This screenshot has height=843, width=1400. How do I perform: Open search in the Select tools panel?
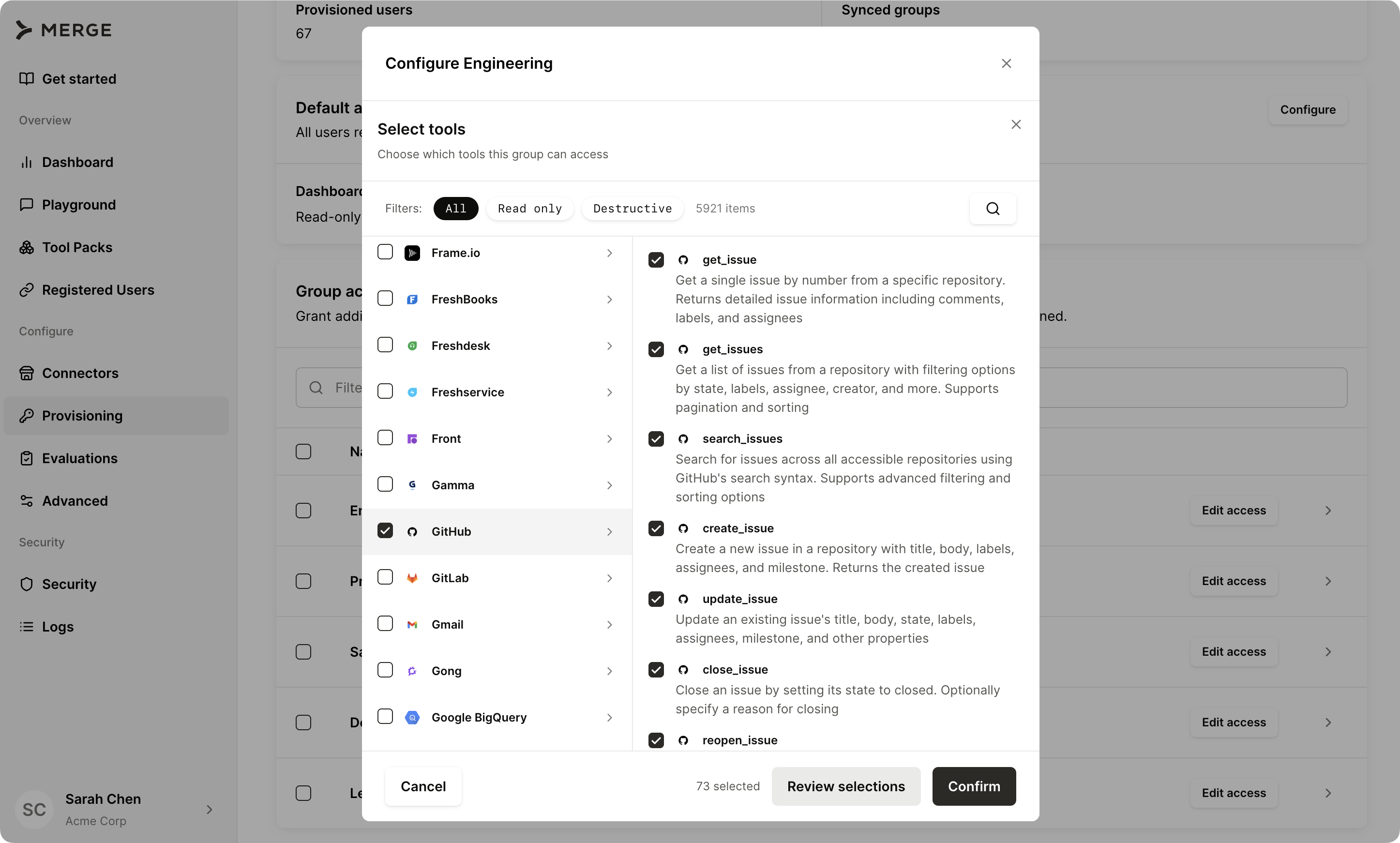992,209
